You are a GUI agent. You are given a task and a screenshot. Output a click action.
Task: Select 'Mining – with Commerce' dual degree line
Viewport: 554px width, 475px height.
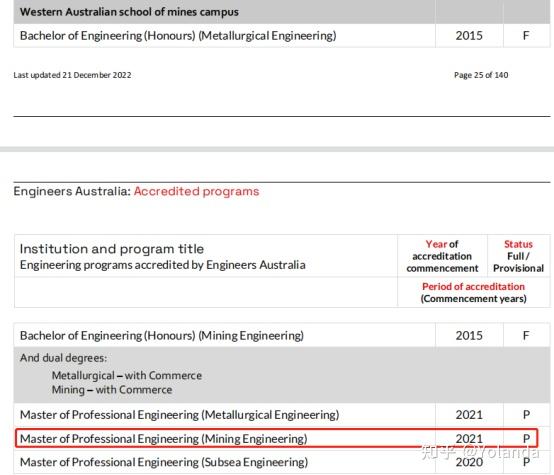click(x=112, y=390)
